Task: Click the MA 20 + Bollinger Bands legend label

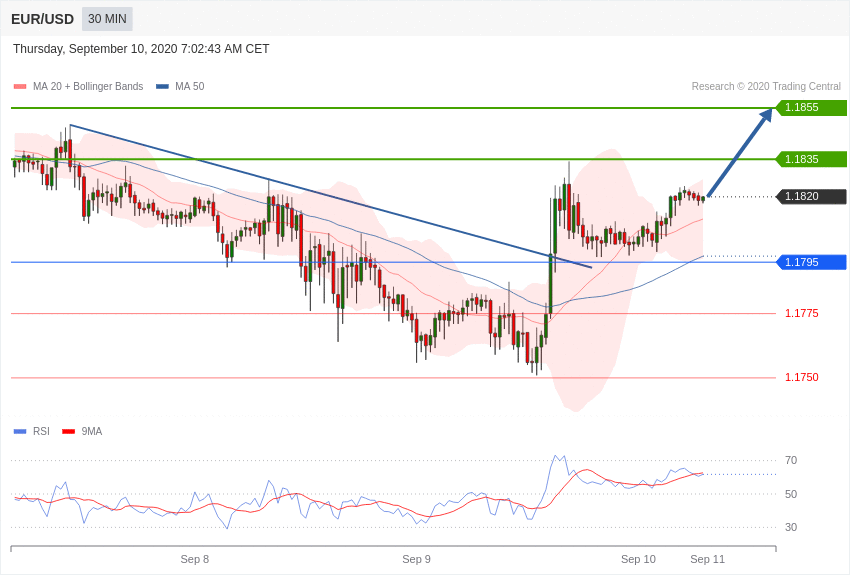Action: [x=88, y=86]
